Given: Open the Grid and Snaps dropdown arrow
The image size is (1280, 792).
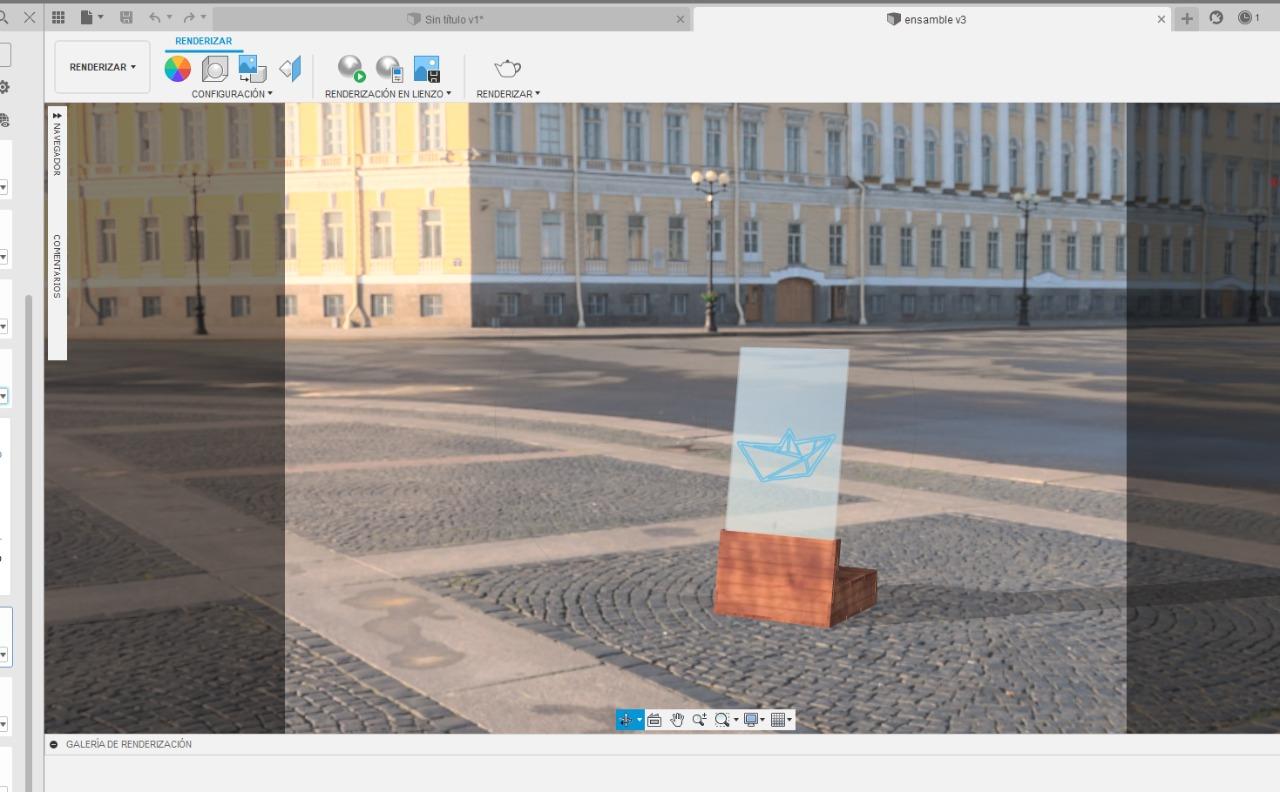Looking at the screenshot, I should (x=789, y=720).
